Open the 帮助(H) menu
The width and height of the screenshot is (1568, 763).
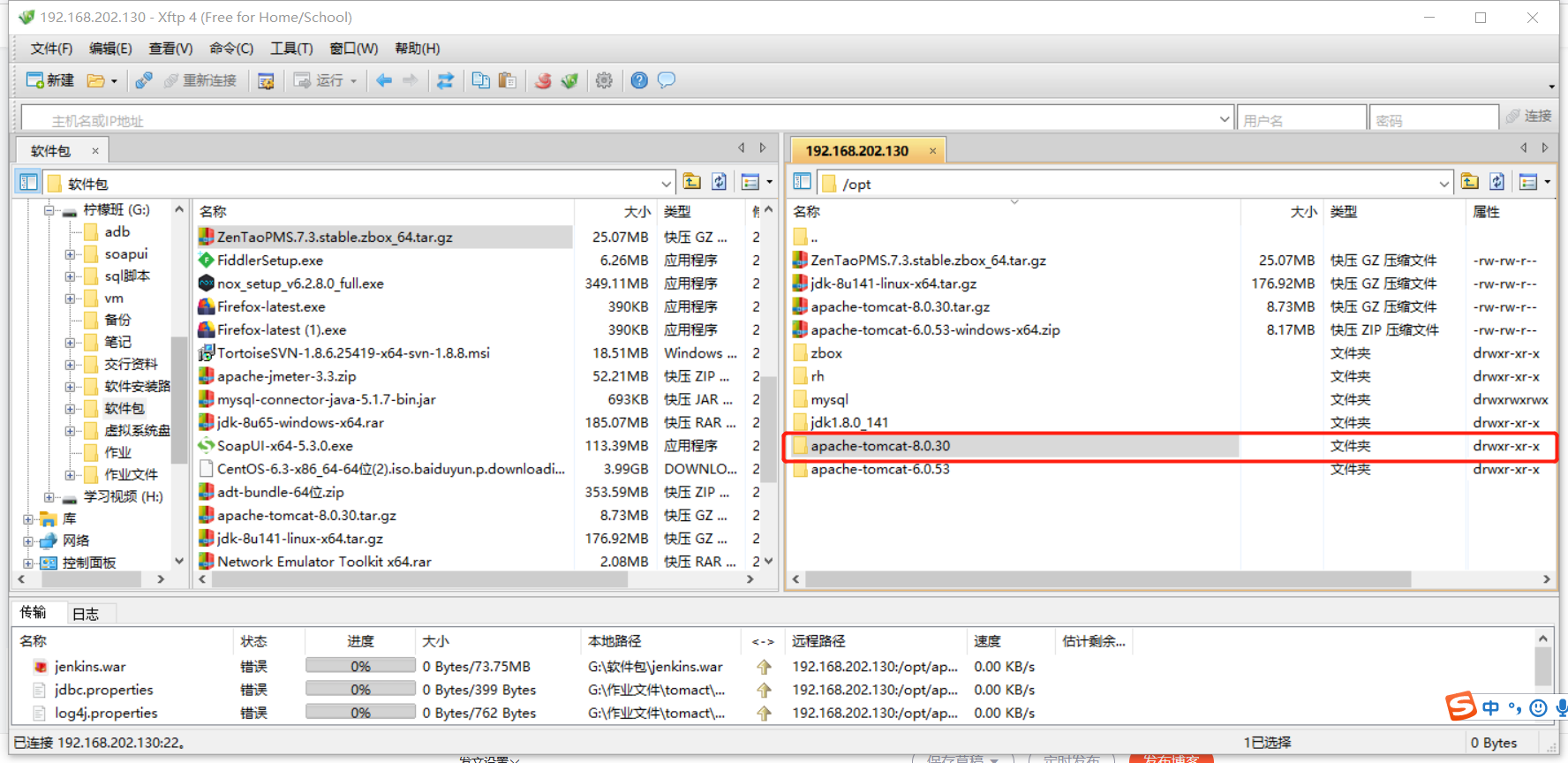coord(417,49)
